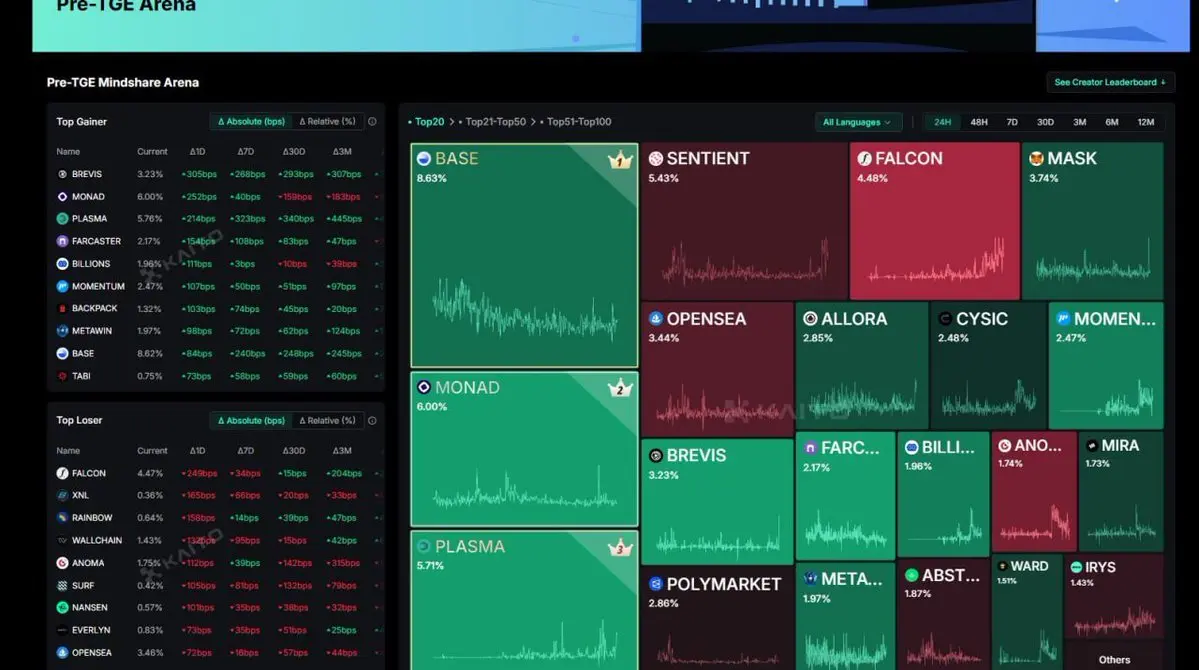
Task: Open the ALLORA heatmap tile
Action: pos(862,366)
